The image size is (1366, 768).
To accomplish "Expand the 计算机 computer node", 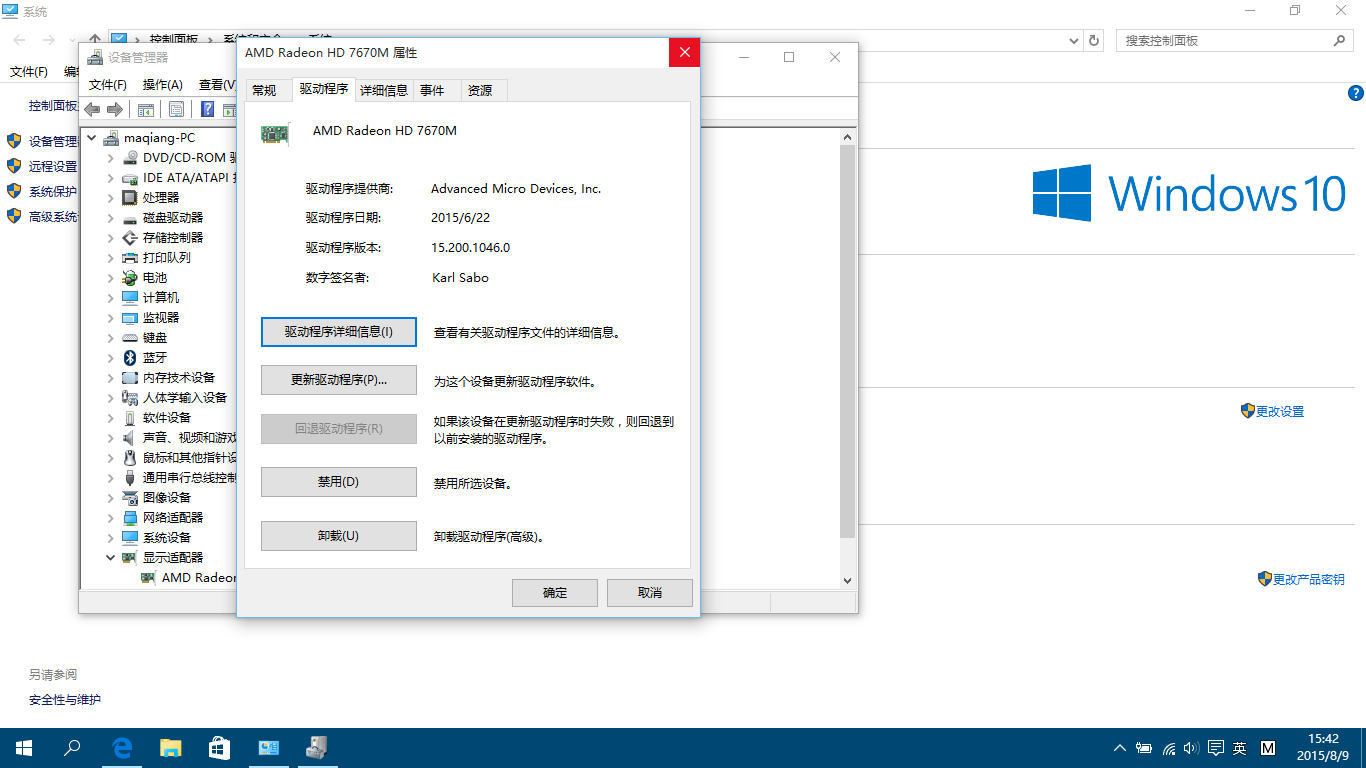I will pos(111,298).
